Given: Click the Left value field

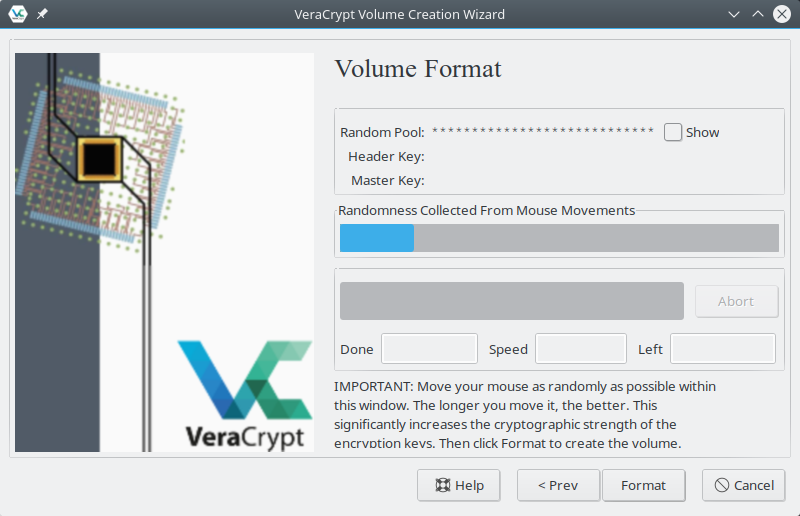Looking at the screenshot, I should 722,349.
